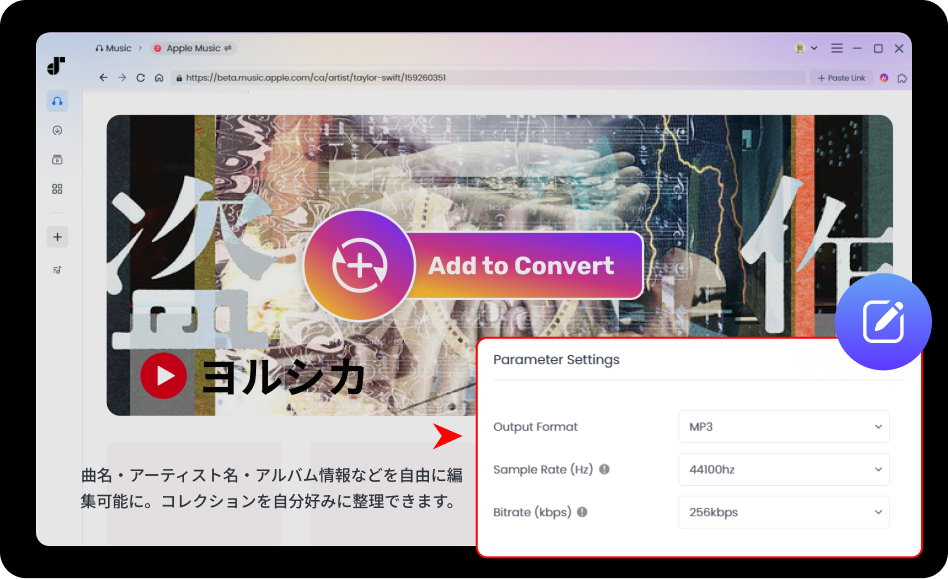Click the floating edit pencil button
The image size is (948, 579).
click(x=883, y=322)
